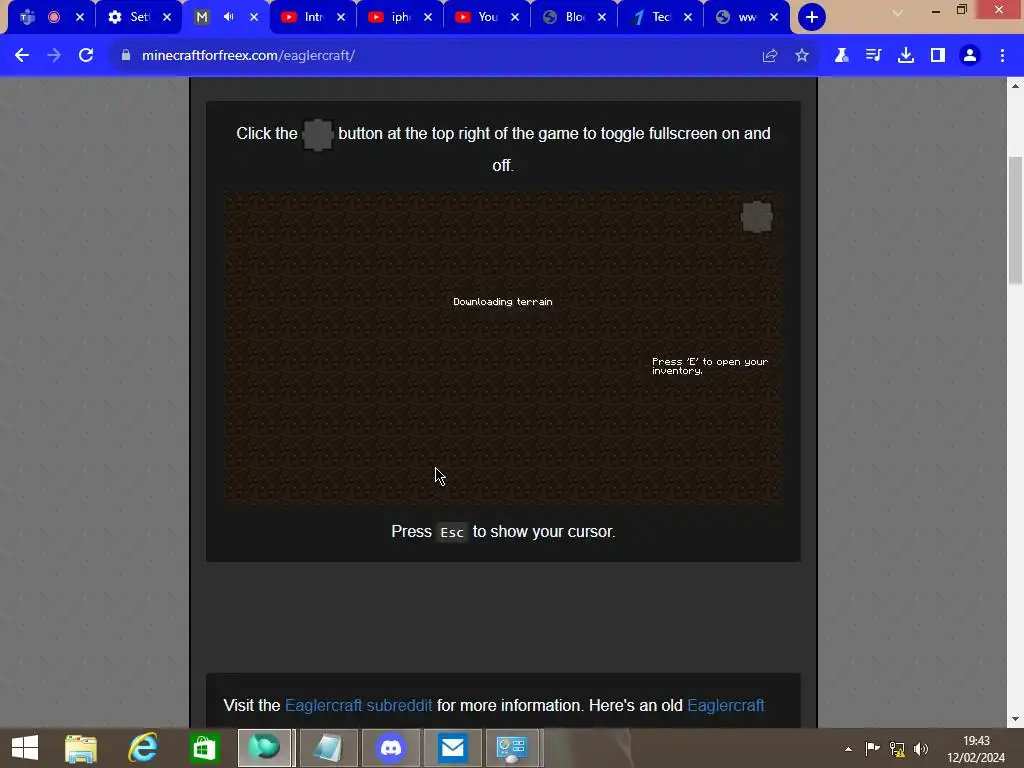Open the Control Panel taskbar icon
1024x768 pixels.
(x=513, y=748)
